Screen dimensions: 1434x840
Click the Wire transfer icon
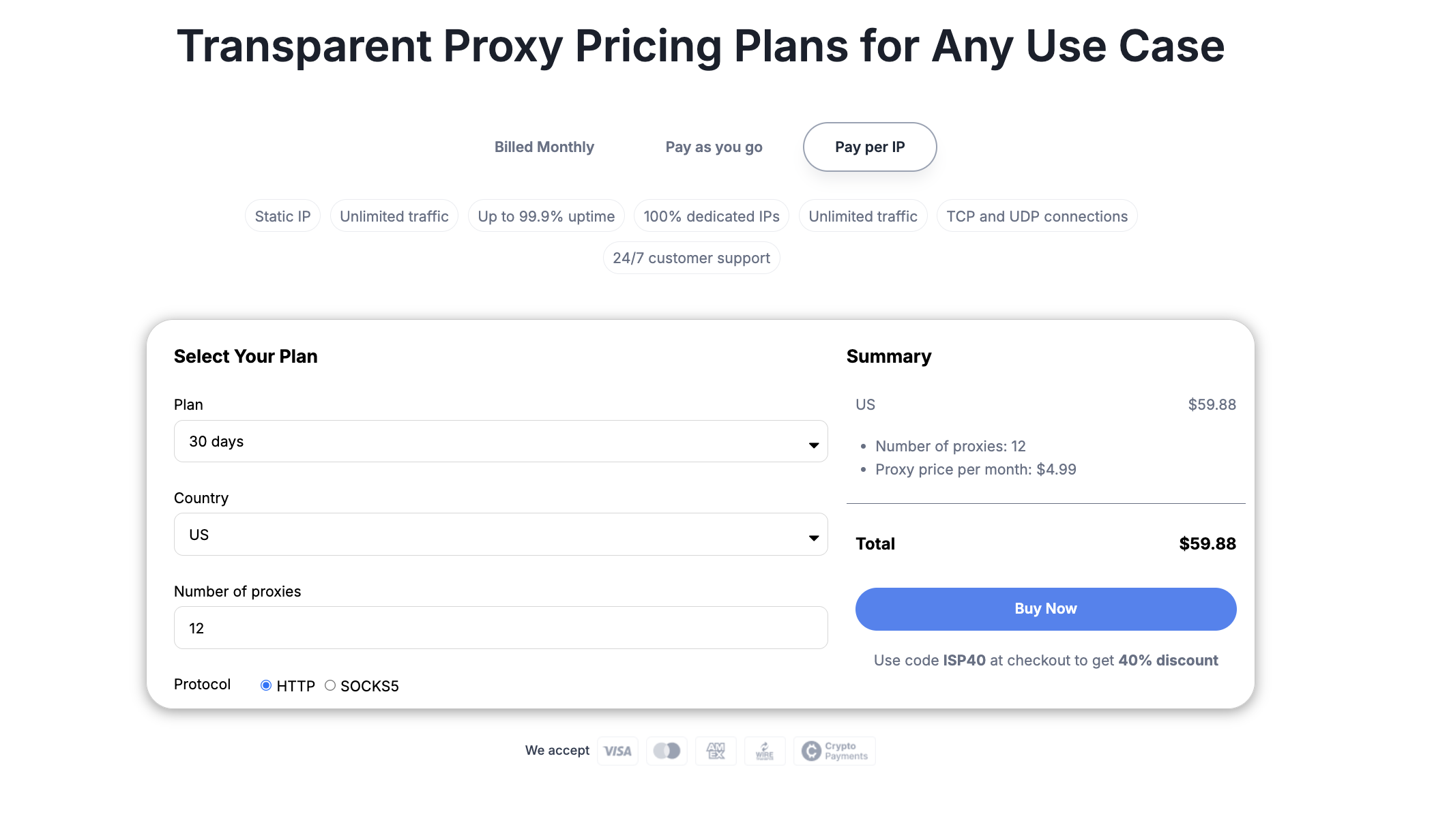point(765,751)
